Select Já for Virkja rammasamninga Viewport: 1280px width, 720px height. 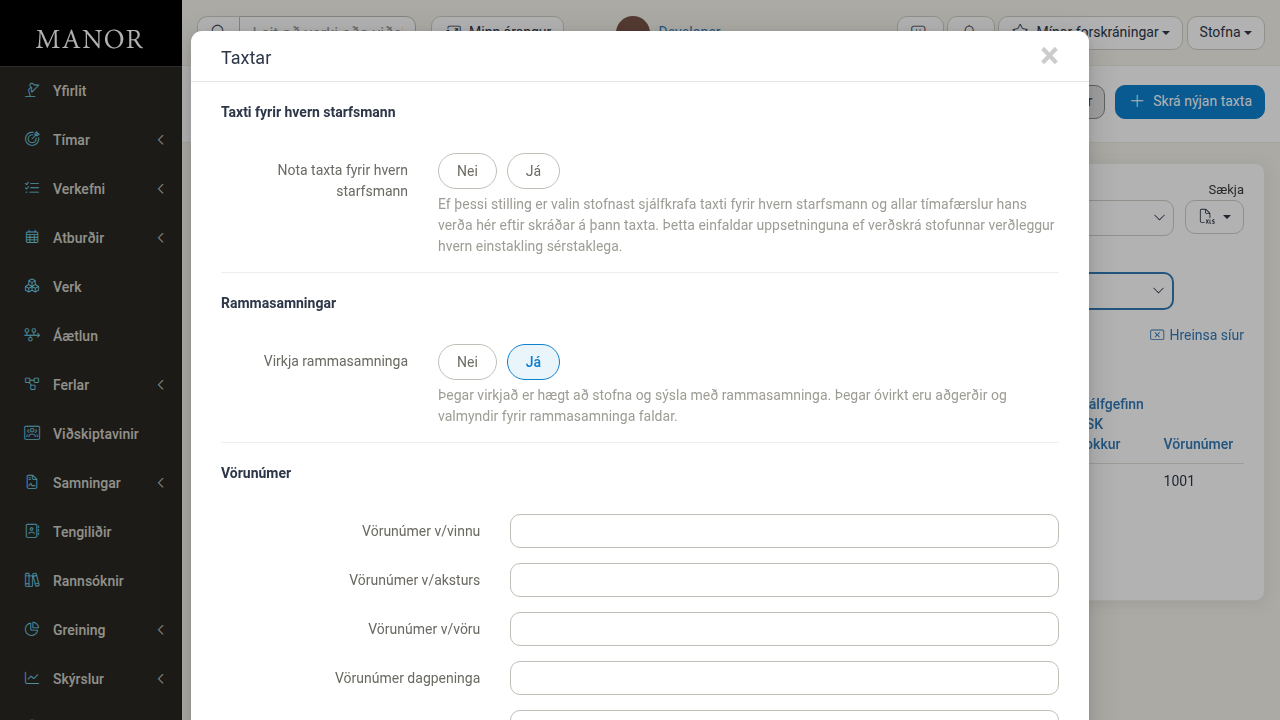(533, 362)
